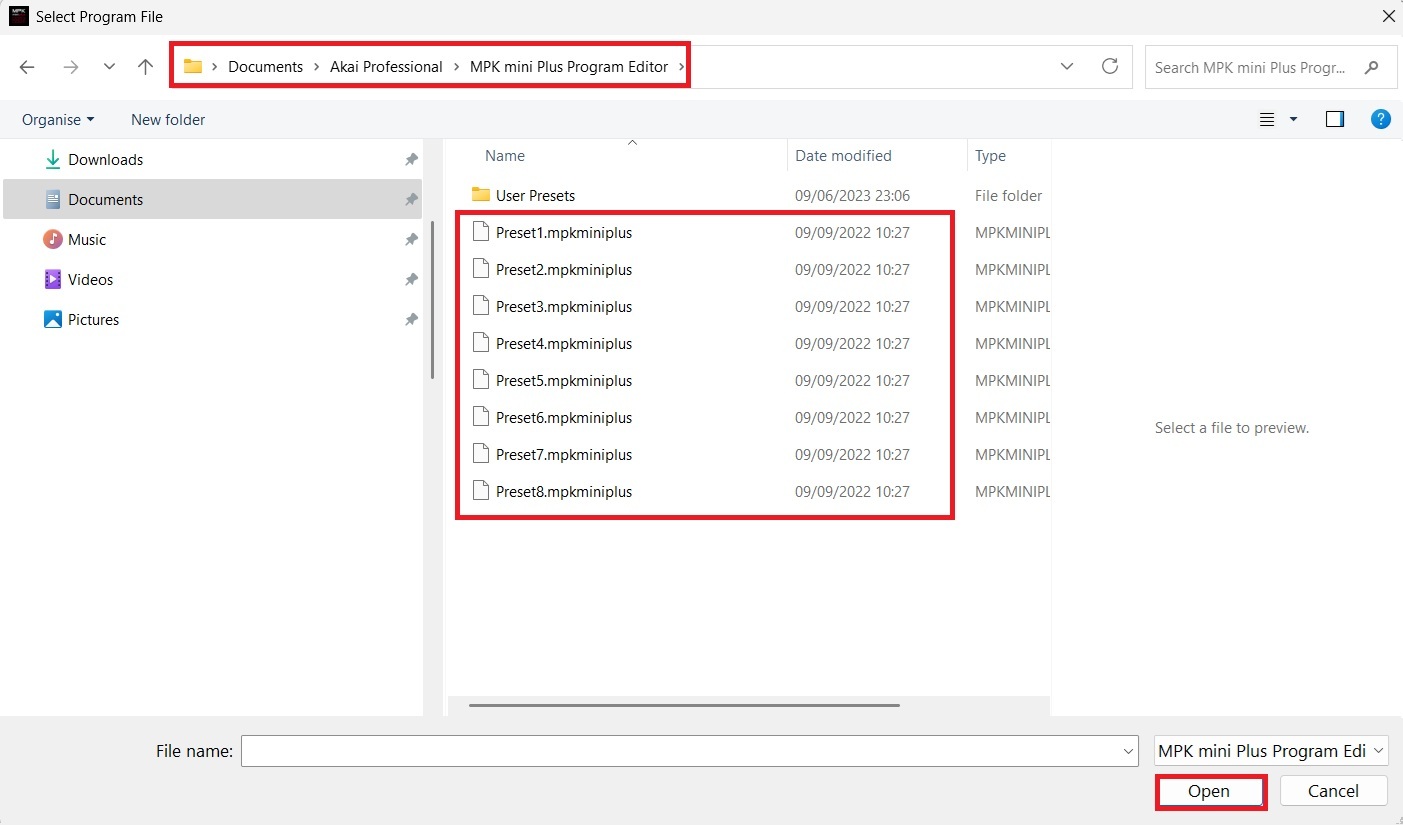Click the horizontal scrollbar of file list

[684, 705]
